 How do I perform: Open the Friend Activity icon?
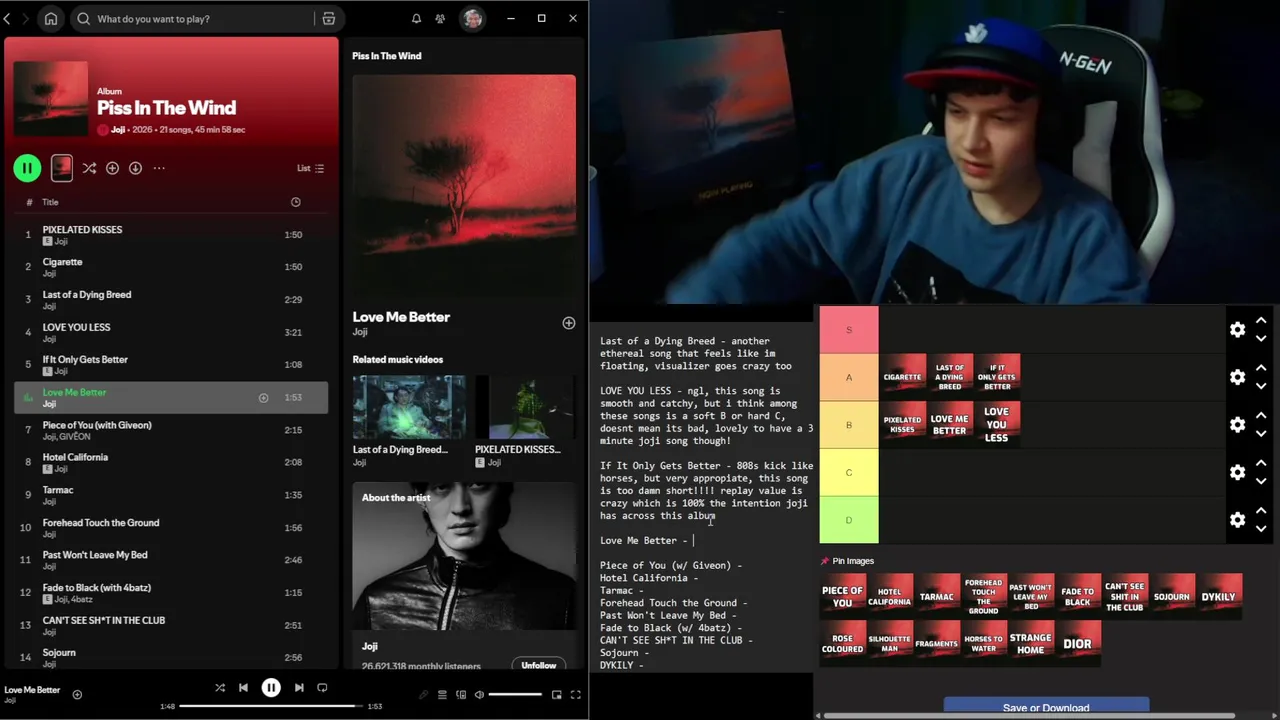(440, 18)
